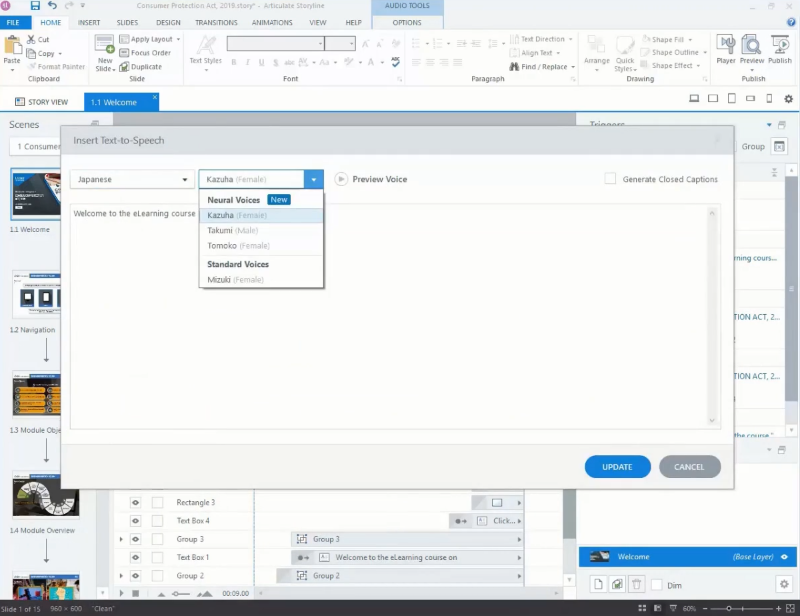This screenshot has width=800, height=616.
Task: Toggle visibility eye for Text Box 4
Action: (135, 521)
